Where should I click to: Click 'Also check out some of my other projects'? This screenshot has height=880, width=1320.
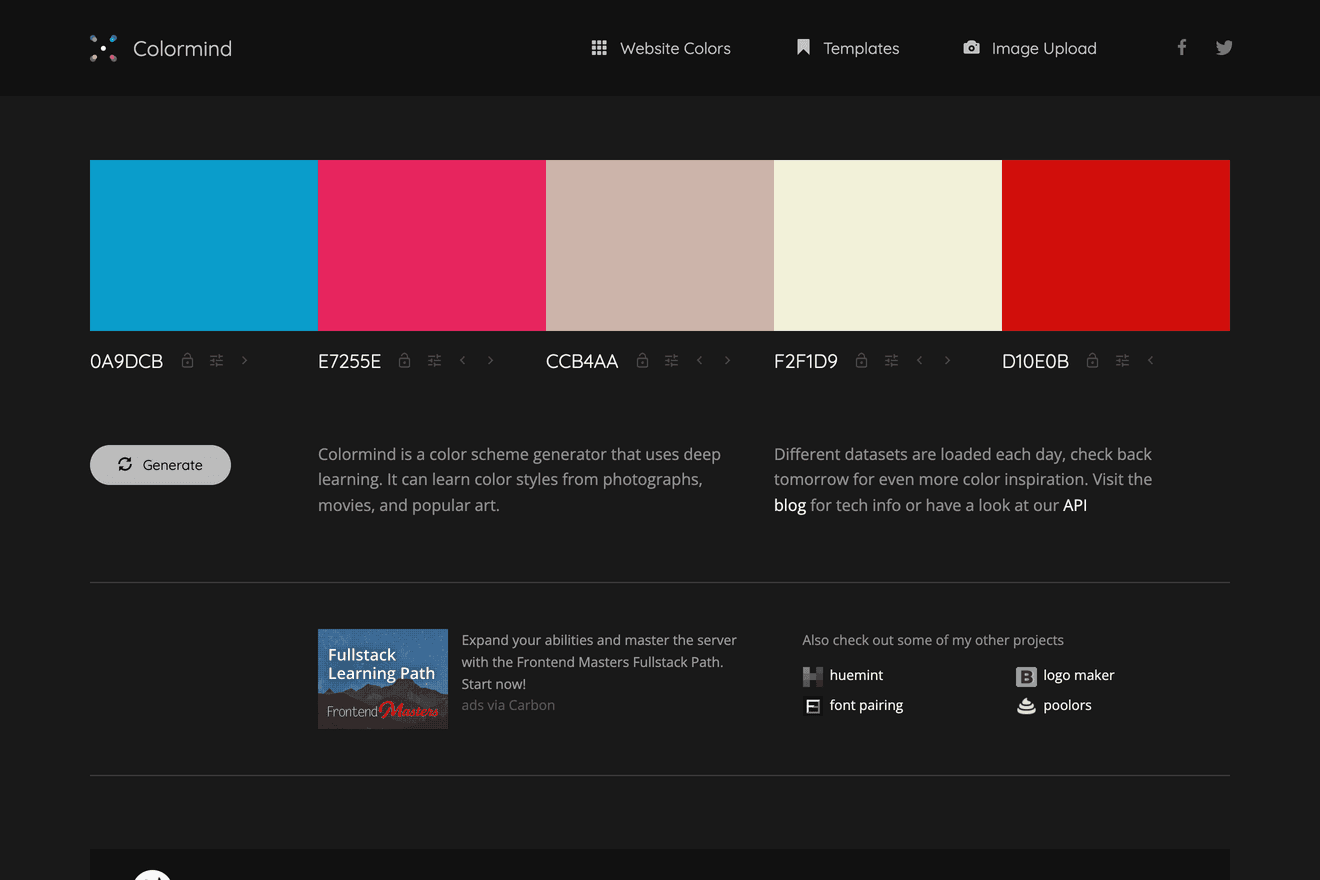coord(933,640)
